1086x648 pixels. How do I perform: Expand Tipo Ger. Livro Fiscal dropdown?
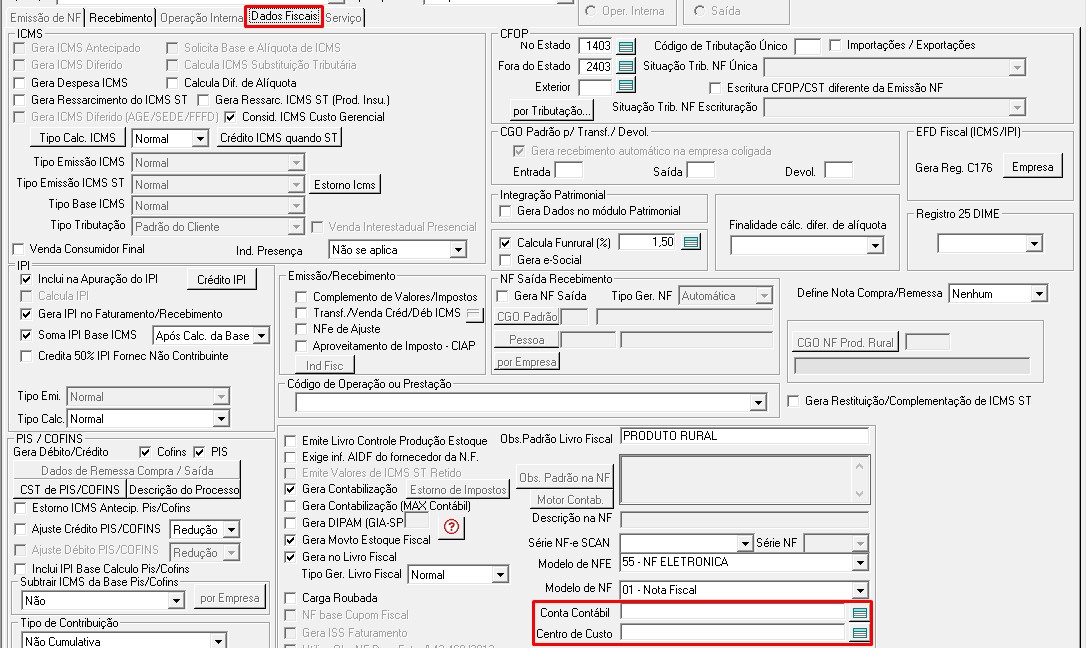pyautogui.click(x=499, y=575)
